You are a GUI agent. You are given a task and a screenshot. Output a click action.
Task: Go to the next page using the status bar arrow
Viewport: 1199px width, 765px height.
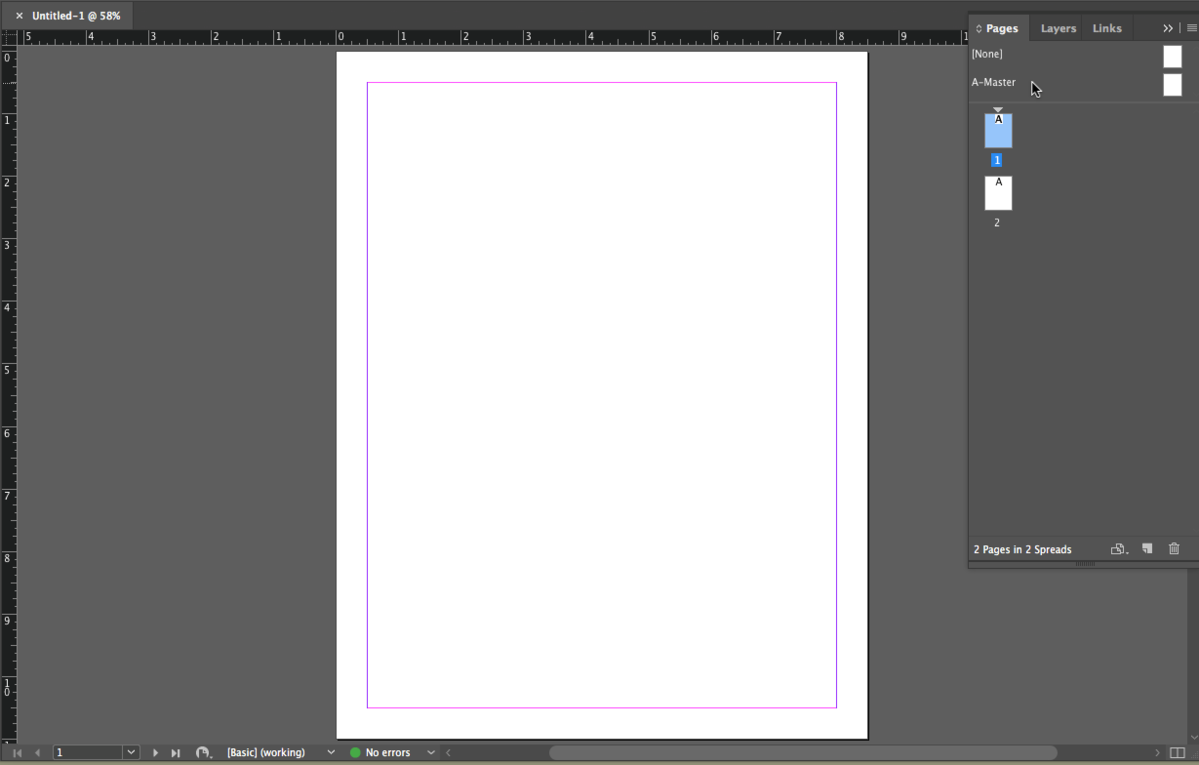click(x=155, y=753)
